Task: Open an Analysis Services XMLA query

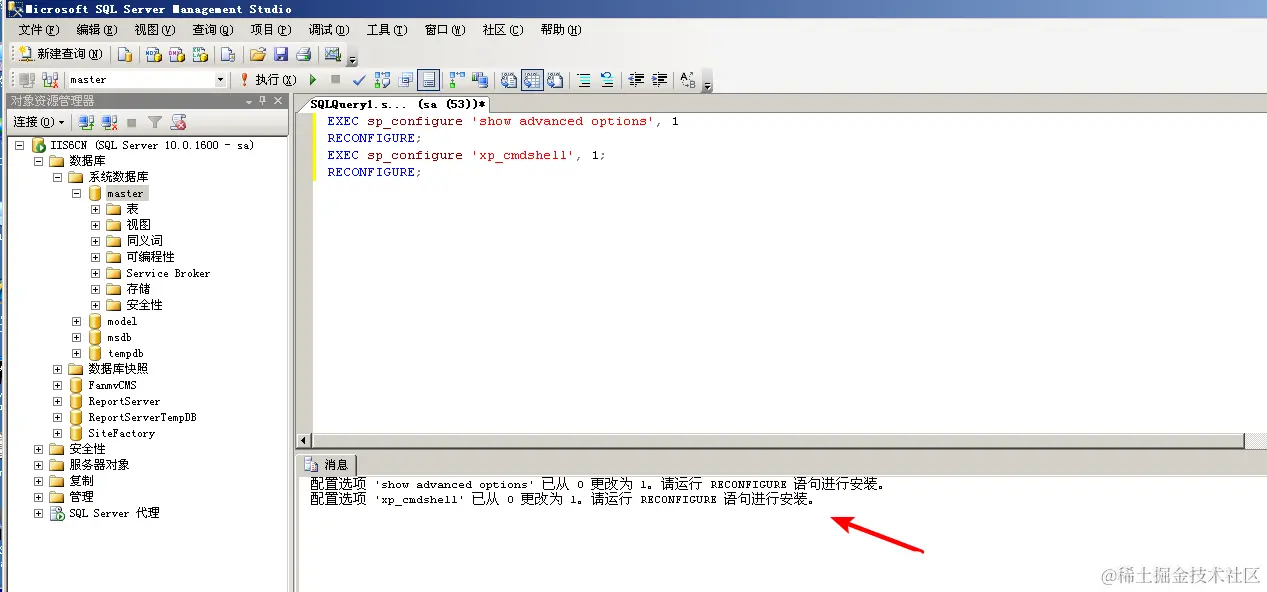Action: coord(199,54)
